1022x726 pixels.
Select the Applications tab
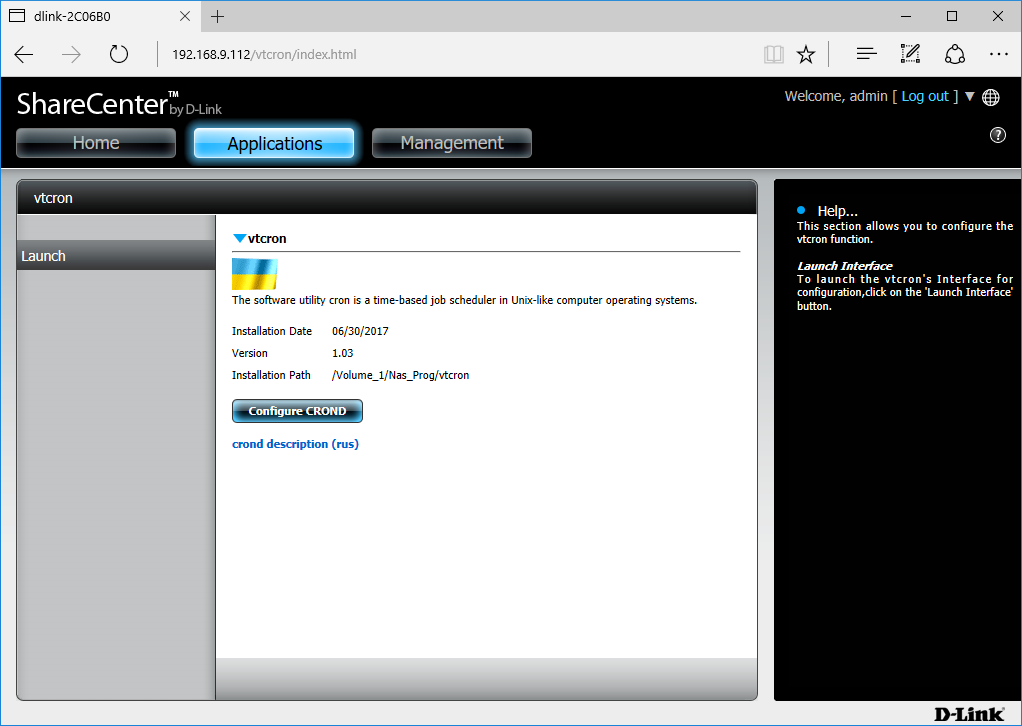[x=274, y=143]
